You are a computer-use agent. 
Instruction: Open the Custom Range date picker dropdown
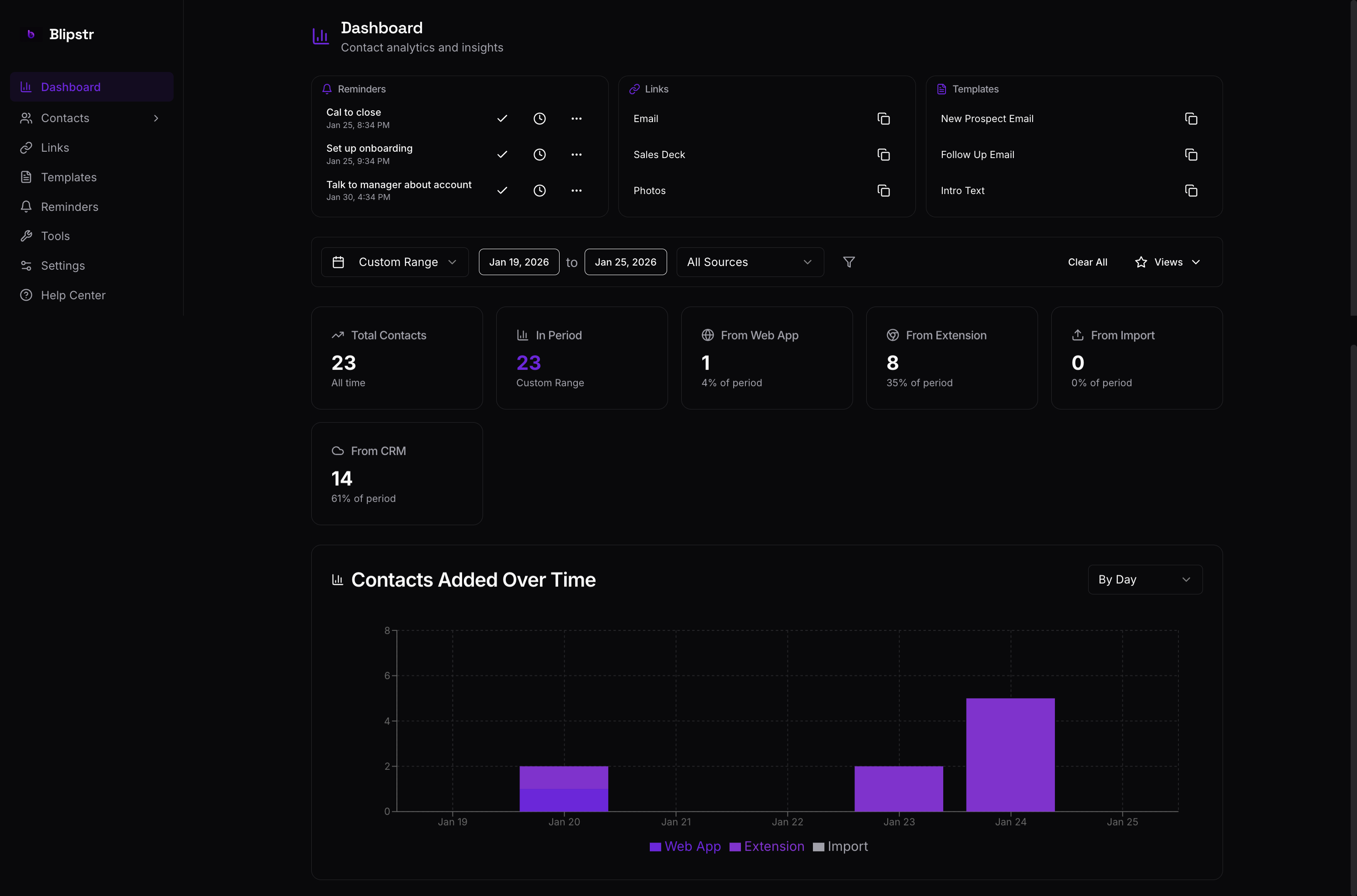pos(395,262)
